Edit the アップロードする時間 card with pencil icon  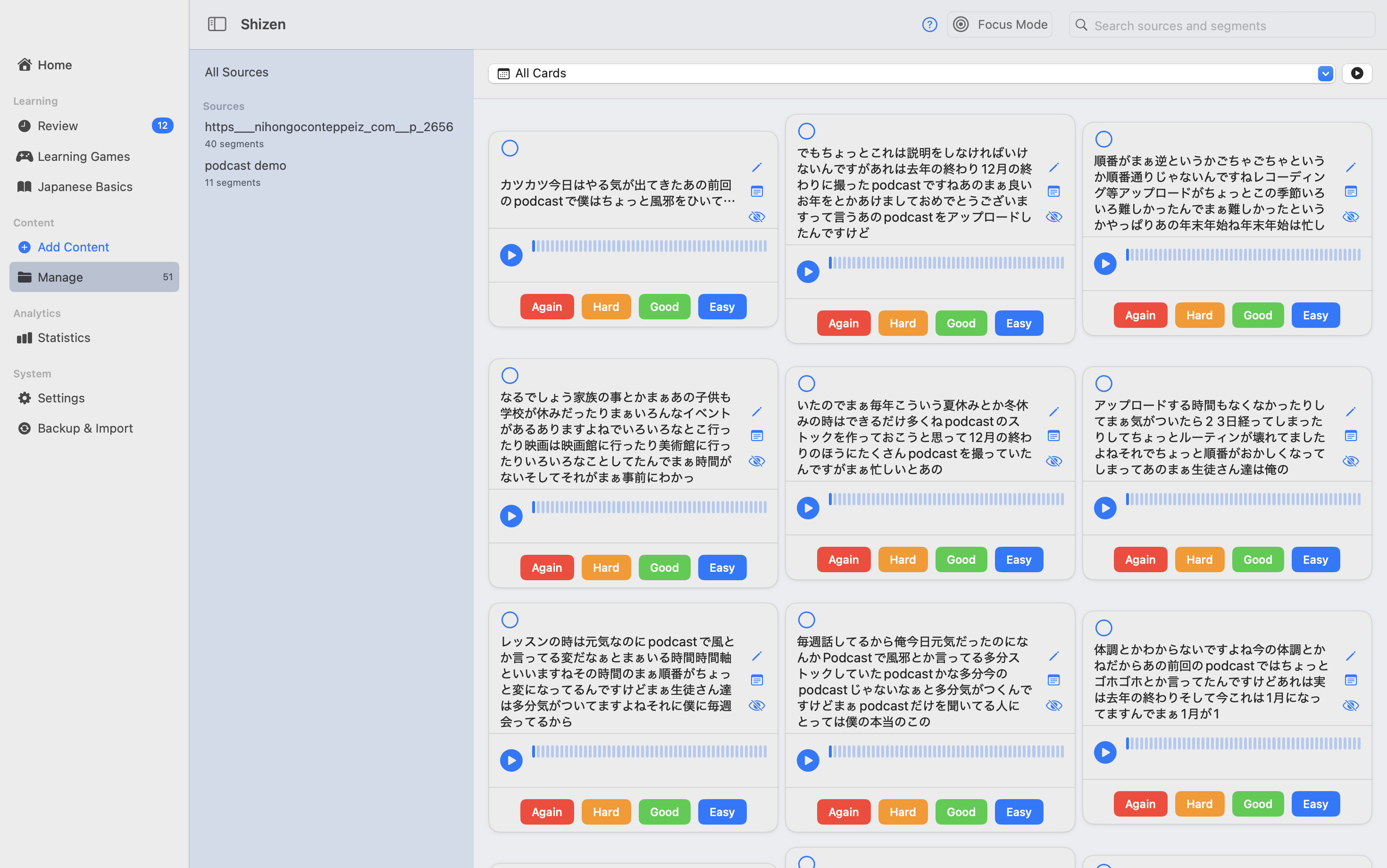(x=1350, y=412)
